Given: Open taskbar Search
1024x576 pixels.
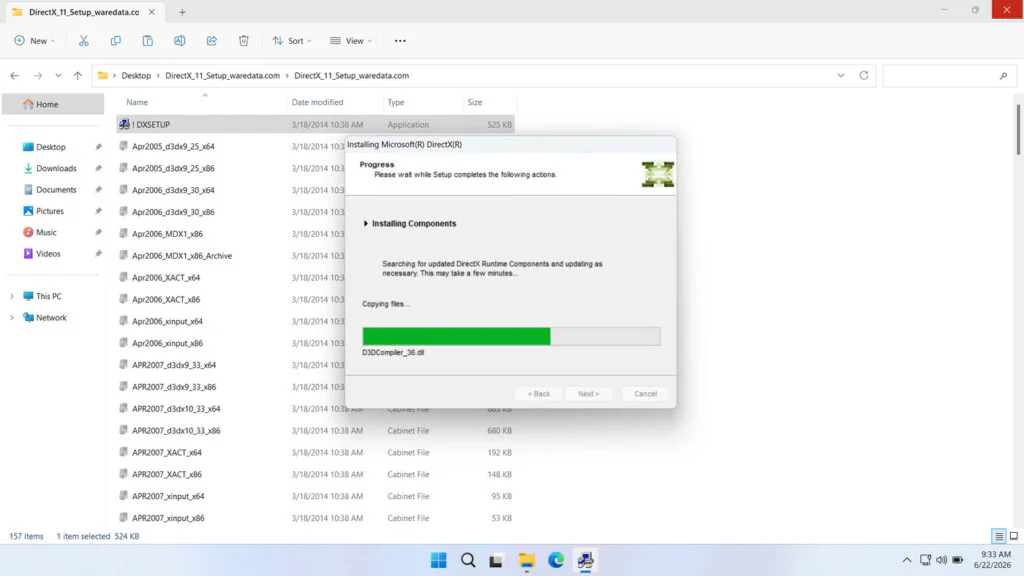Looking at the screenshot, I should point(468,560).
